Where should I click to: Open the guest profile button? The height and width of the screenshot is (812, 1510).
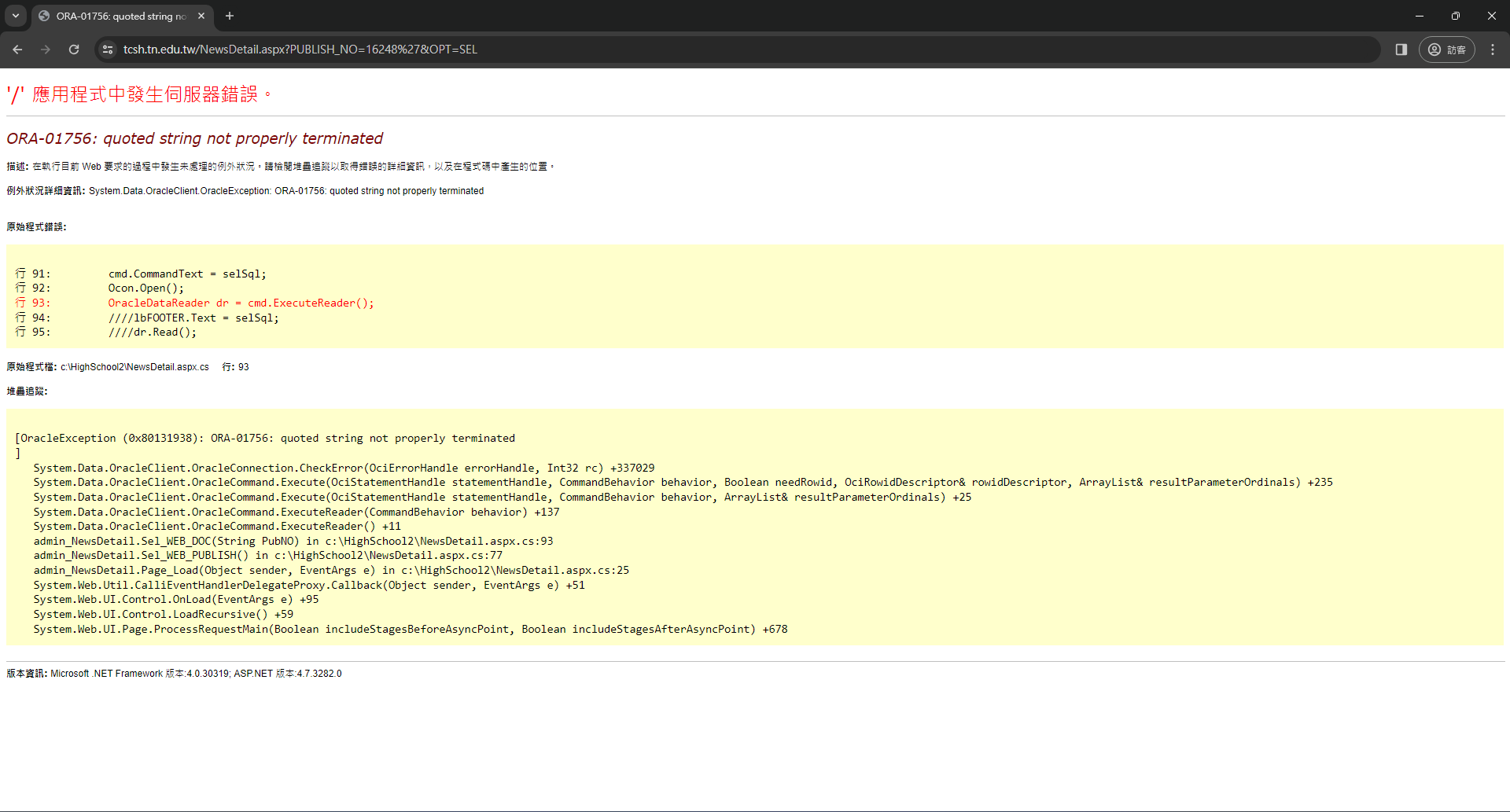1446,50
